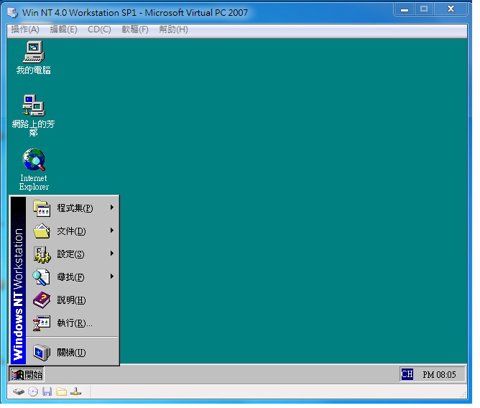Screen dimensions: 480x408
Task: Expand the 設定(S) submenu arrow
Action: tap(112, 253)
